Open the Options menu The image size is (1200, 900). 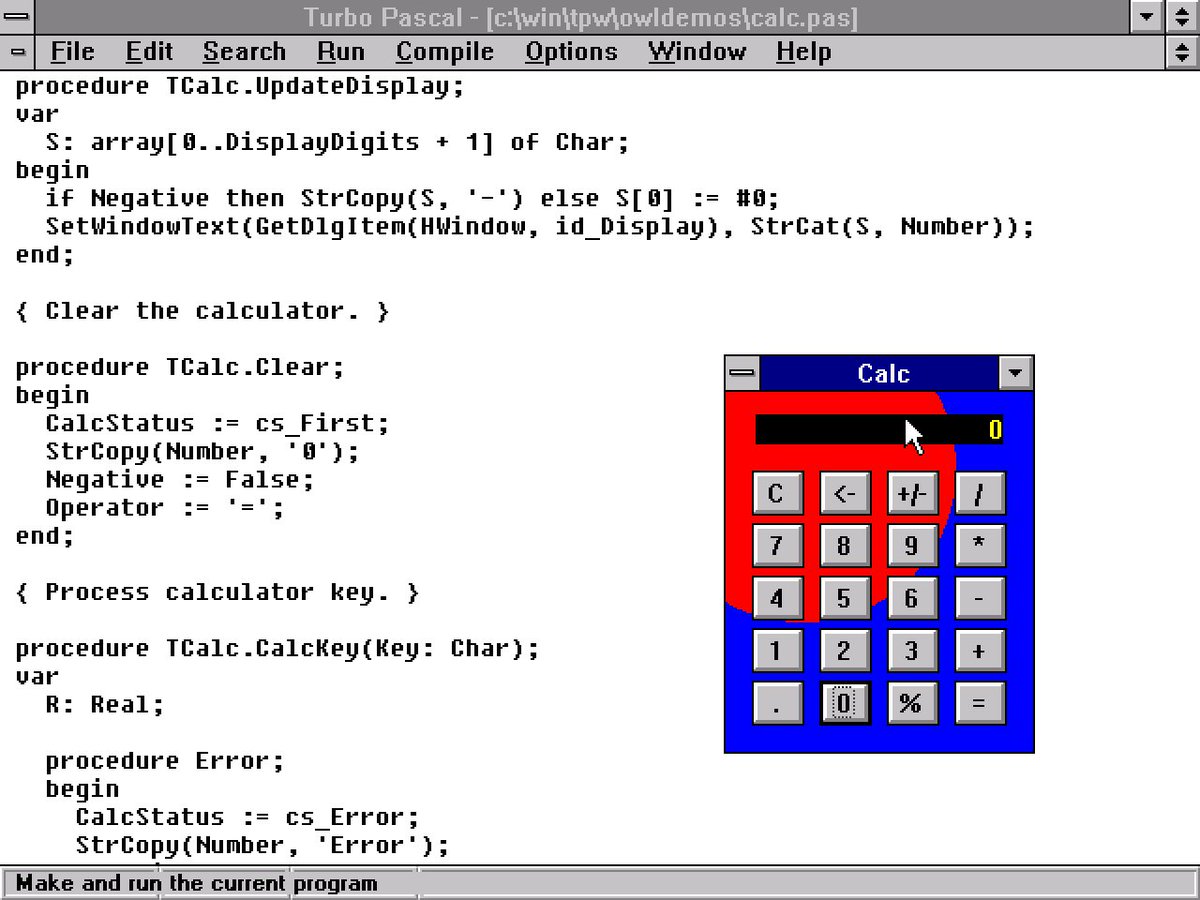point(571,52)
